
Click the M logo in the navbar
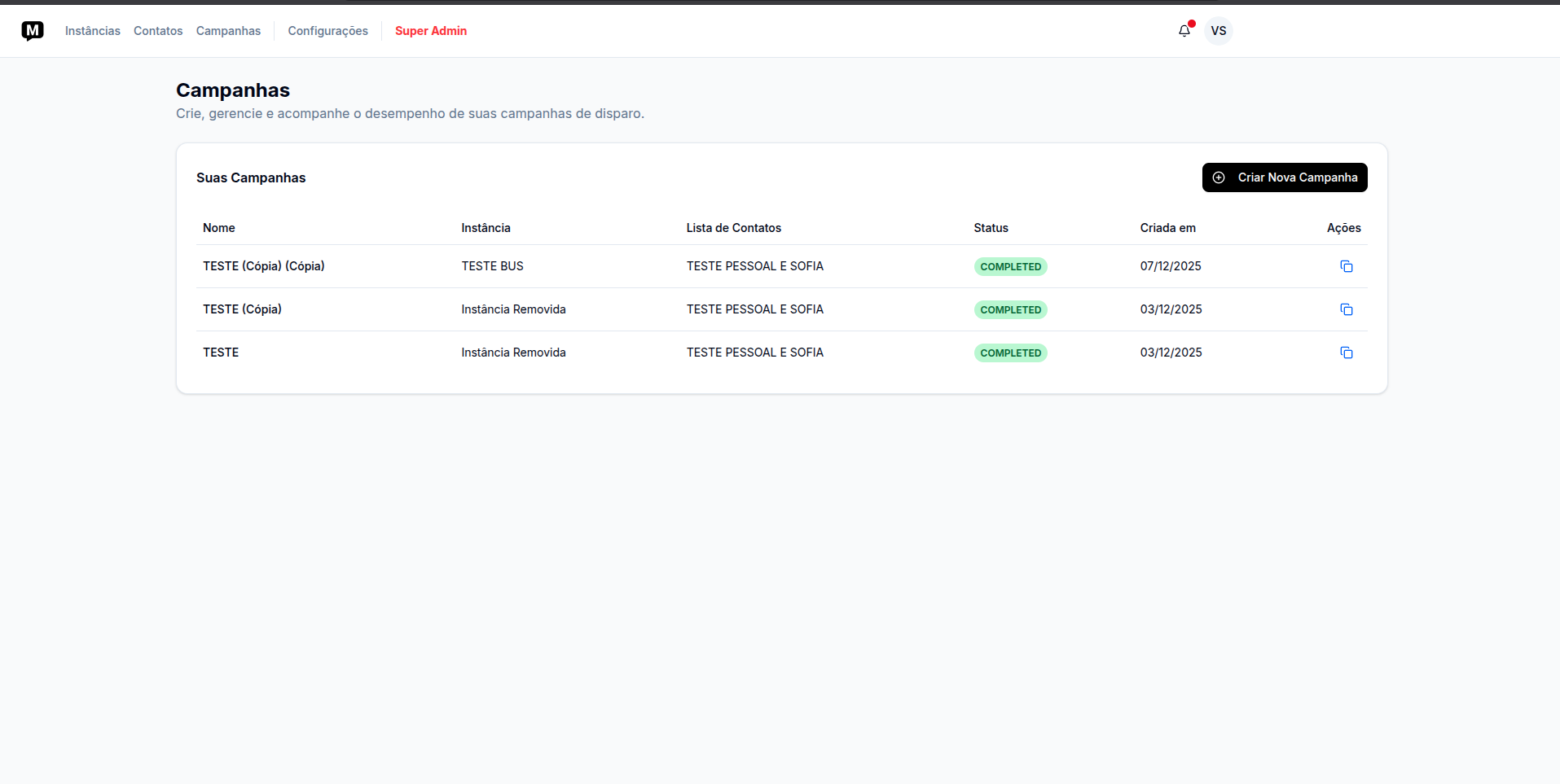[x=33, y=31]
